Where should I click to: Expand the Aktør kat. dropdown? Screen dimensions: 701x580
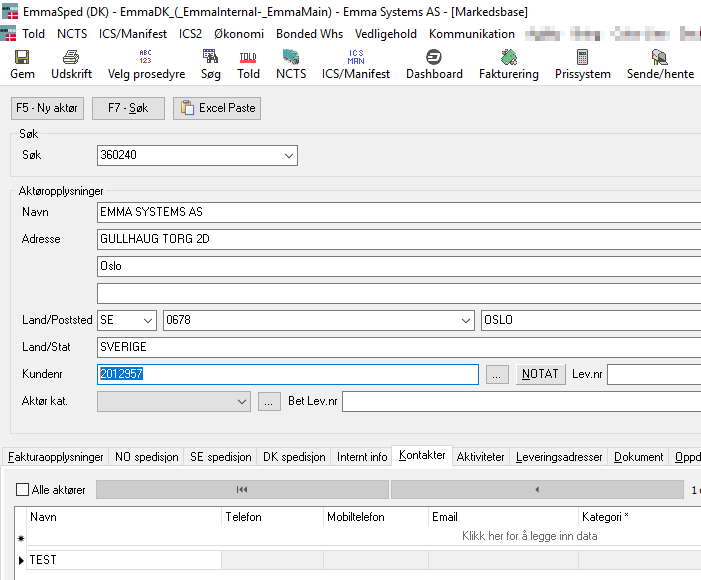pyautogui.click(x=241, y=401)
